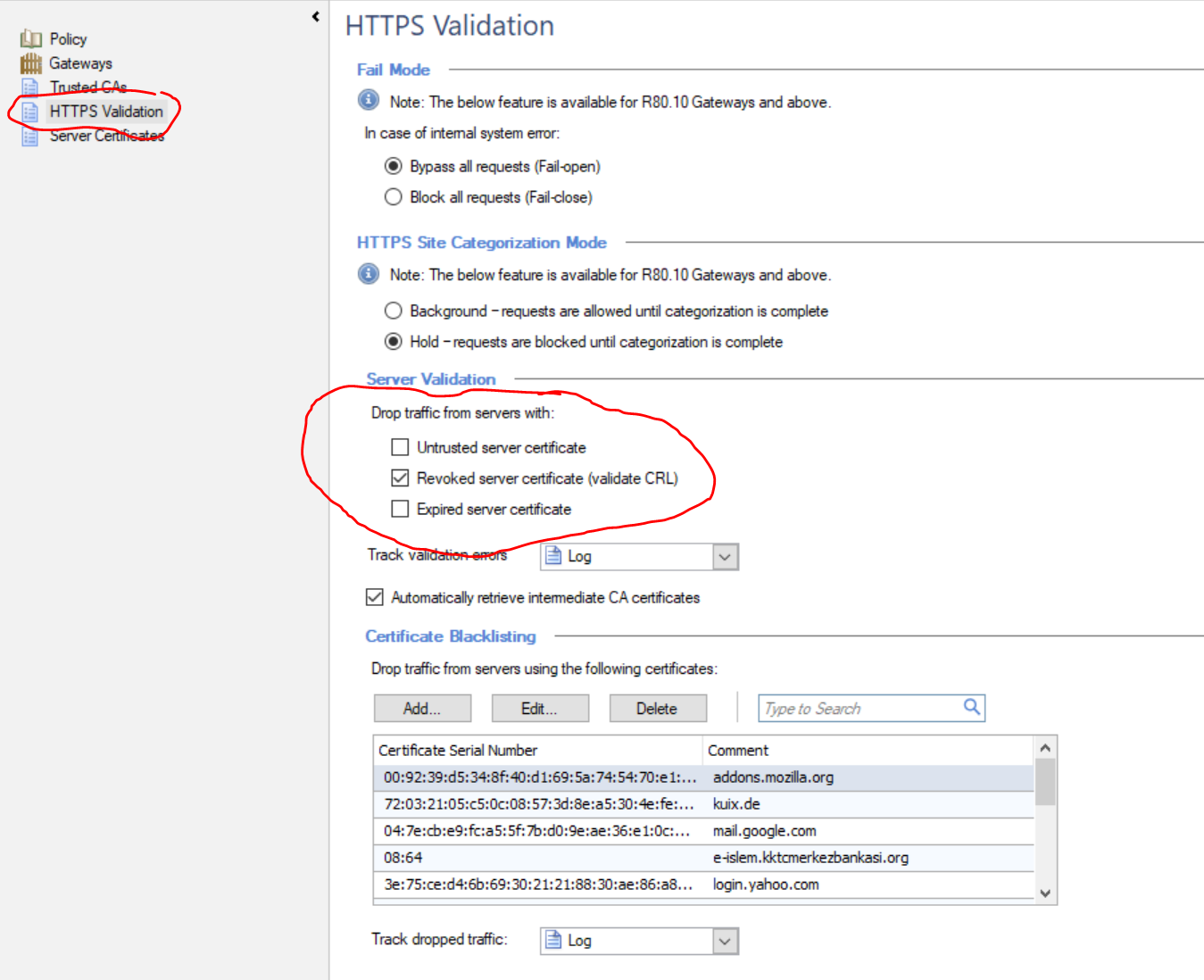
Task: Select Trusted CAs in the navigation list
Action: click(x=86, y=87)
